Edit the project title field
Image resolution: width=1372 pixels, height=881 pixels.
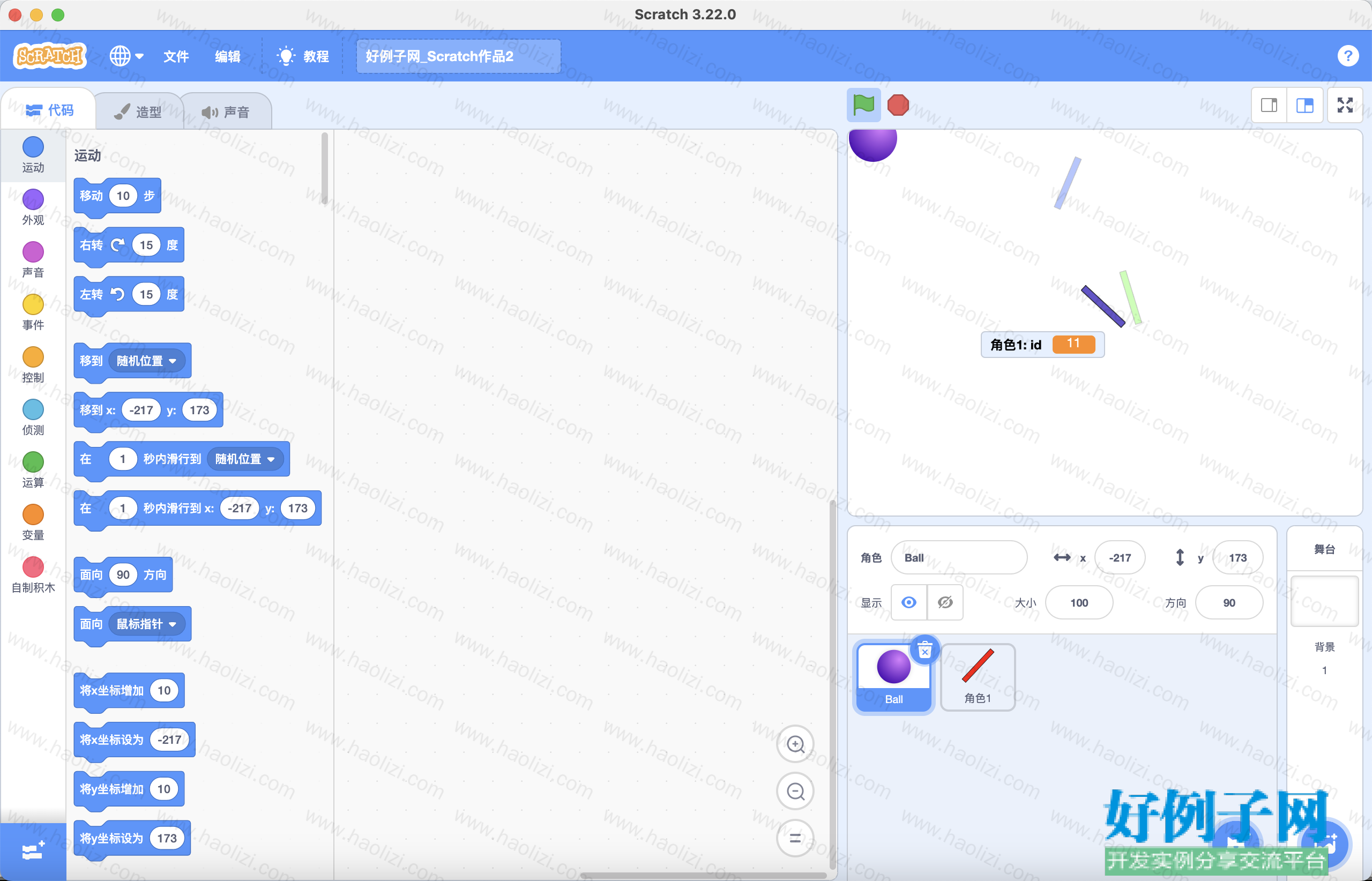tap(458, 56)
